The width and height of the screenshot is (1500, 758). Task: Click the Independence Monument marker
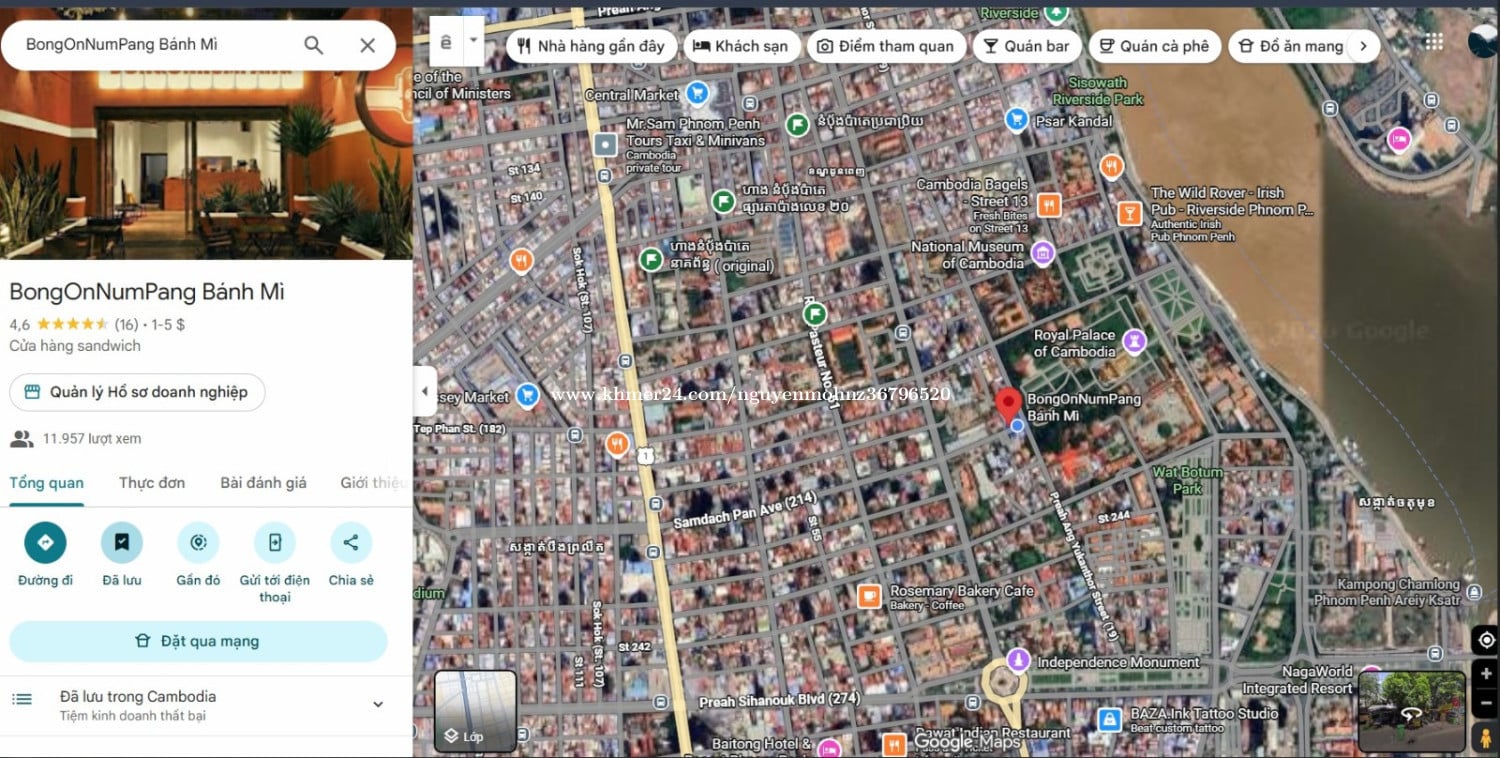pyautogui.click(x=1017, y=660)
